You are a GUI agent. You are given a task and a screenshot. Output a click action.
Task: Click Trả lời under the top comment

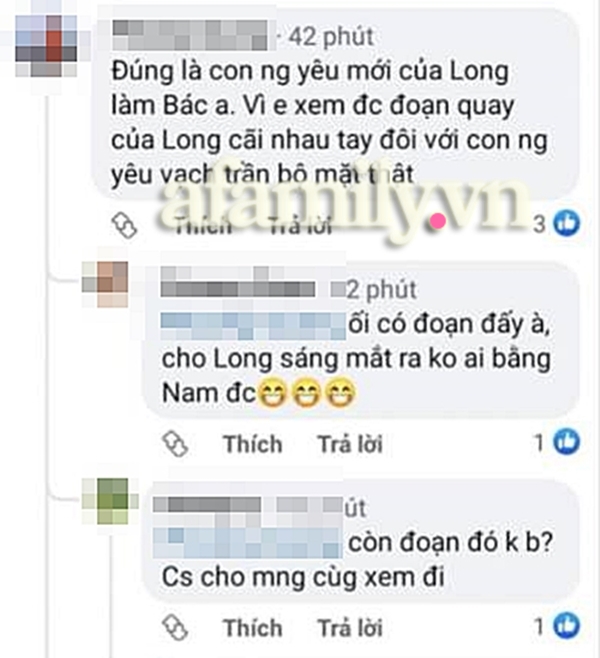coord(300,227)
